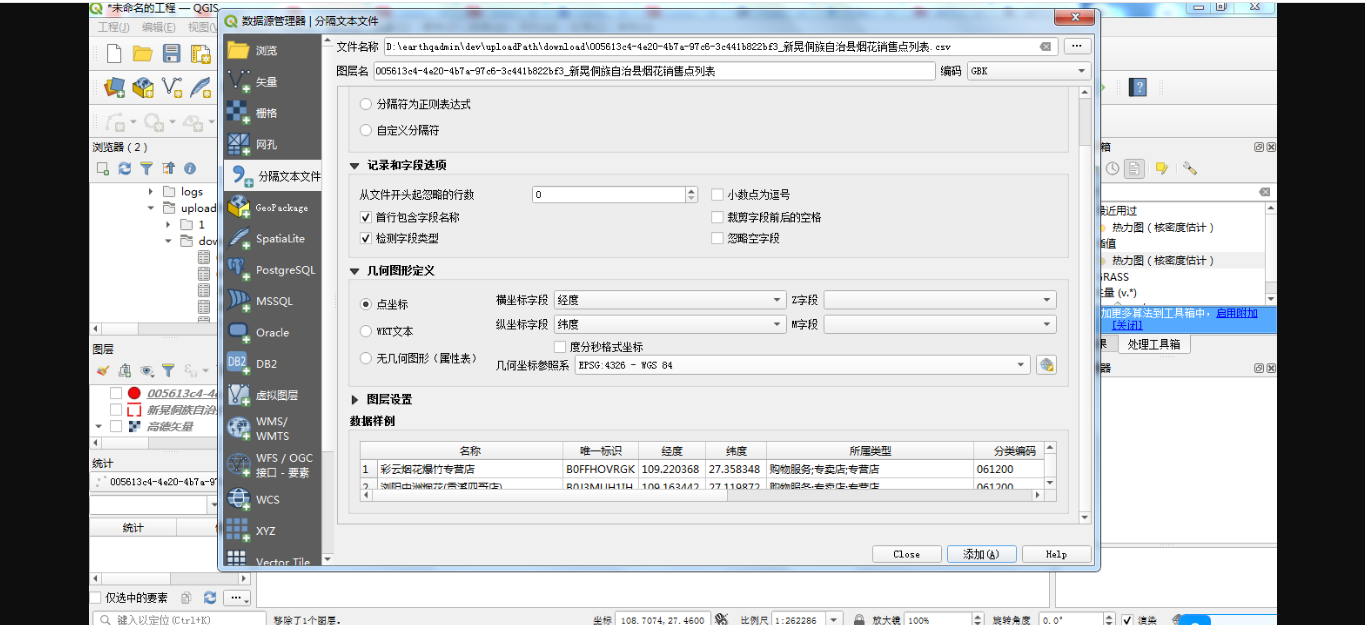Click the DB2 source icon
This screenshot has height=625, width=1365.
click(238, 364)
